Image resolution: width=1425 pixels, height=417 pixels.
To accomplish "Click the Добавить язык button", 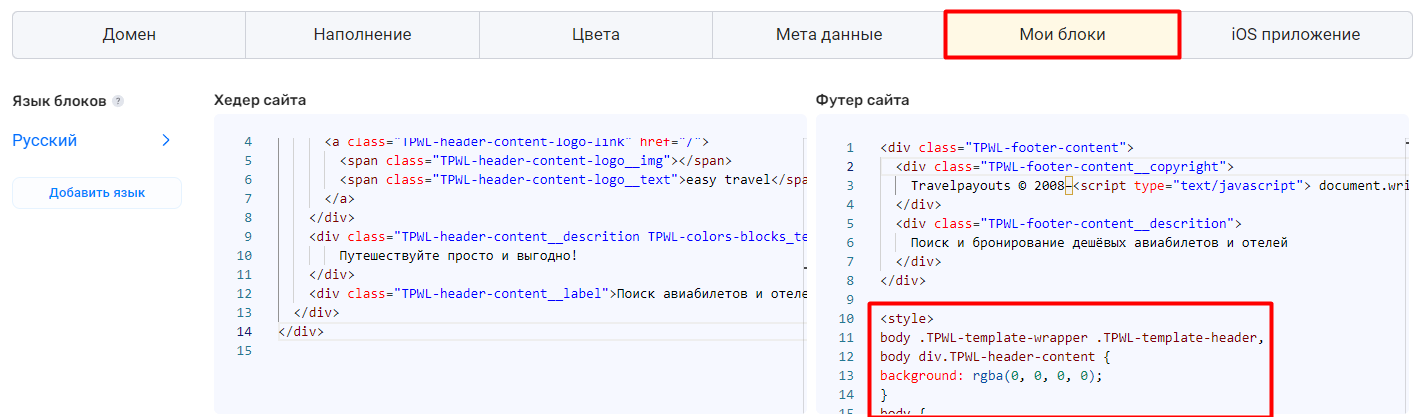I will [x=97, y=193].
